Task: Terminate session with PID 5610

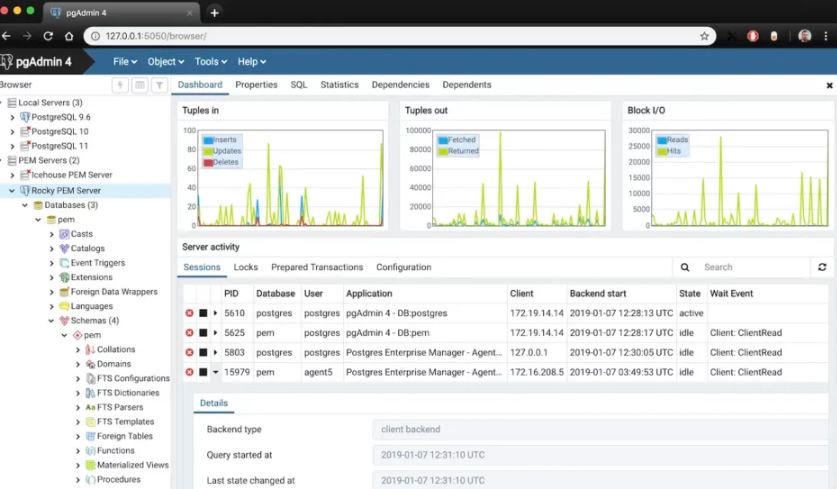Action: (189, 313)
